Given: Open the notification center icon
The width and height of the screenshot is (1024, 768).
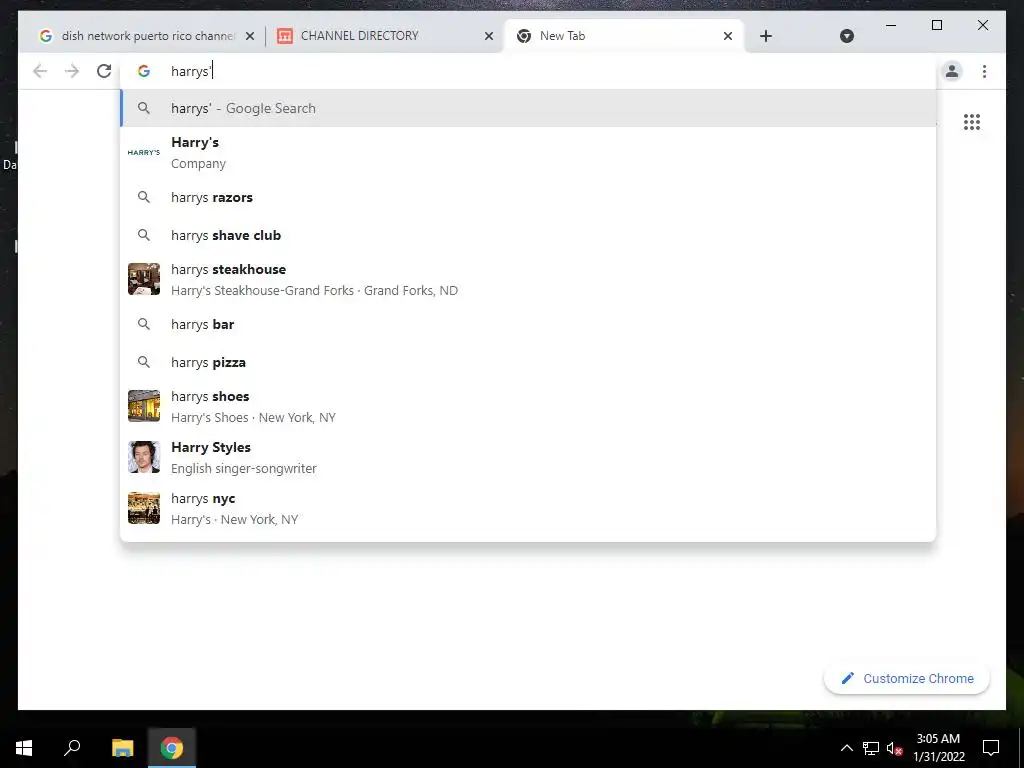Looking at the screenshot, I should click(x=991, y=748).
